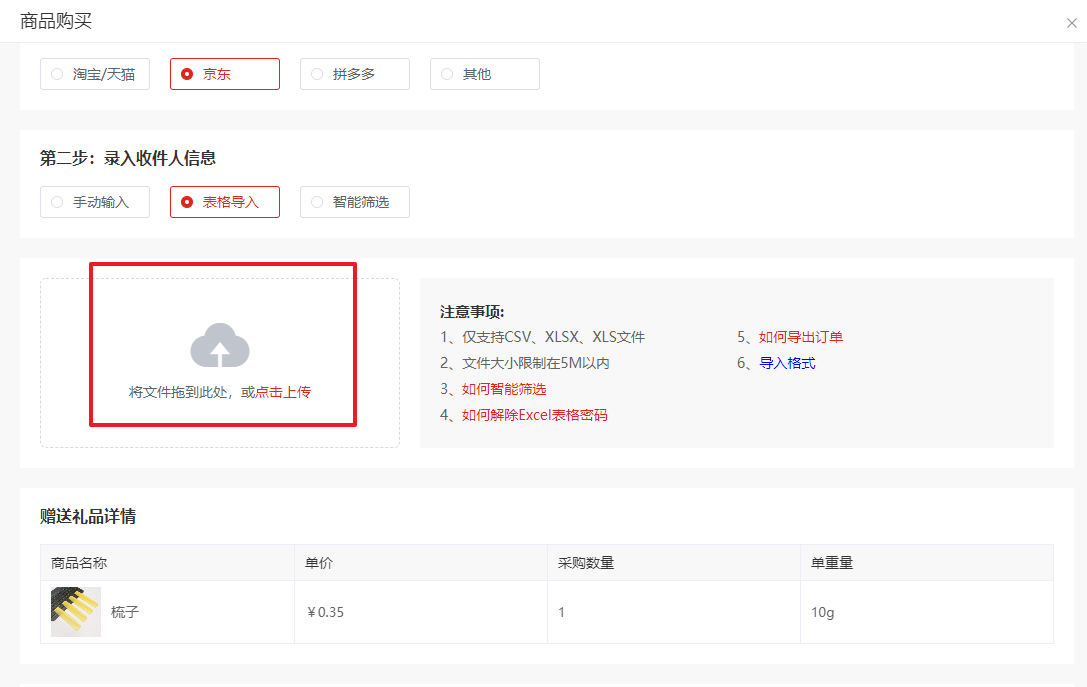Image resolution: width=1087 pixels, height=687 pixels.
Task: Click the cloud upload icon
Action: coord(220,345)
